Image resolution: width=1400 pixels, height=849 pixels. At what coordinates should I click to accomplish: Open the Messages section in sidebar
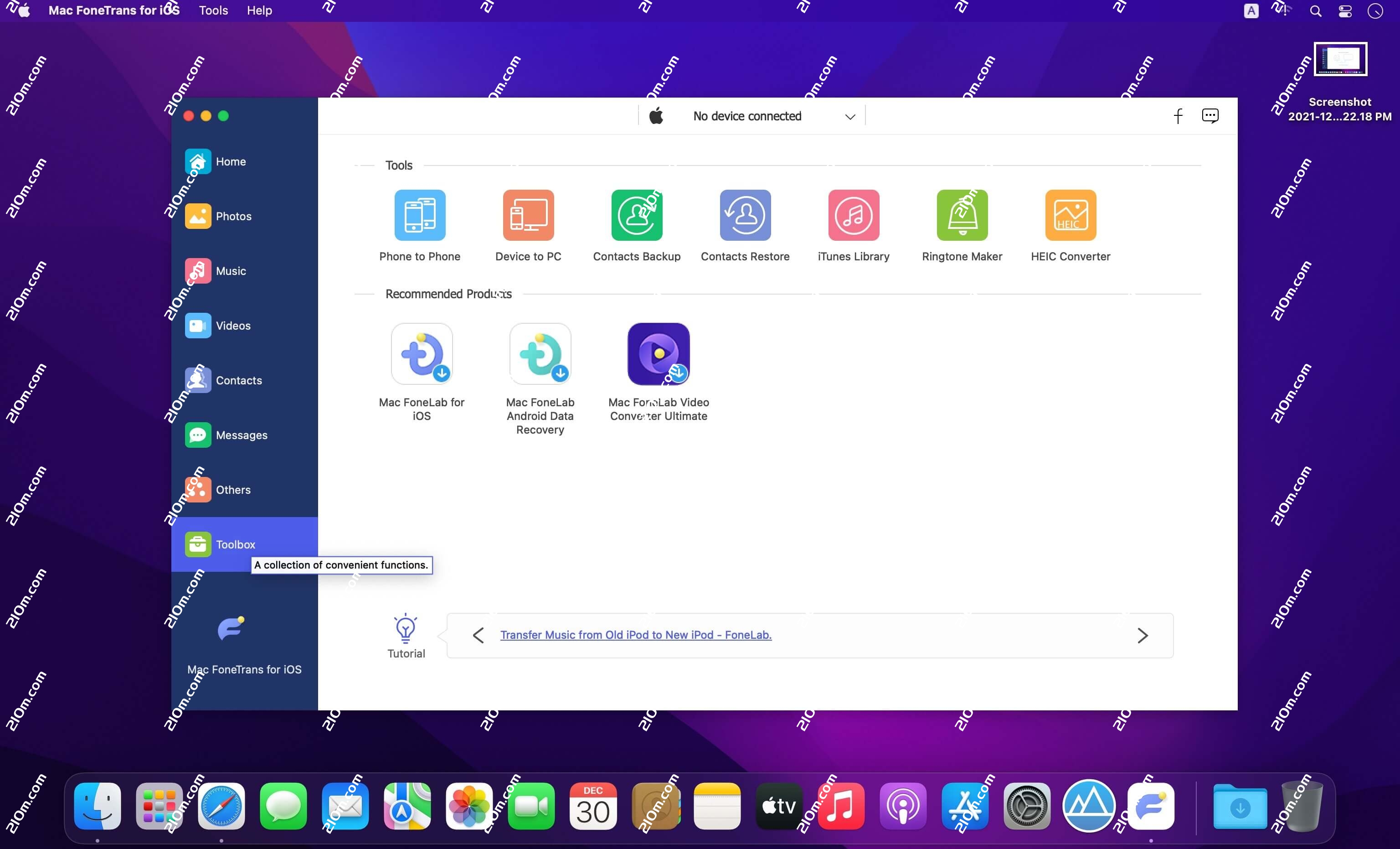pyautogui.click(x=242, y=435)
